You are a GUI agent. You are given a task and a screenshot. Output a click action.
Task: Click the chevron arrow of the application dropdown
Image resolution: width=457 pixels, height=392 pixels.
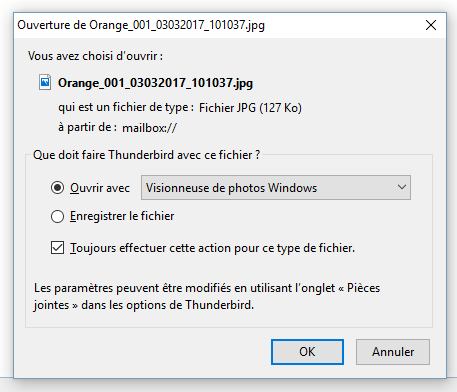click(402, 187)
